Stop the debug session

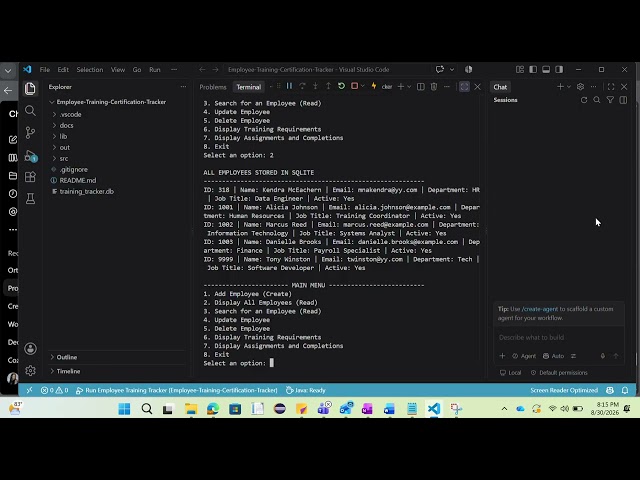tap(354, 86)
